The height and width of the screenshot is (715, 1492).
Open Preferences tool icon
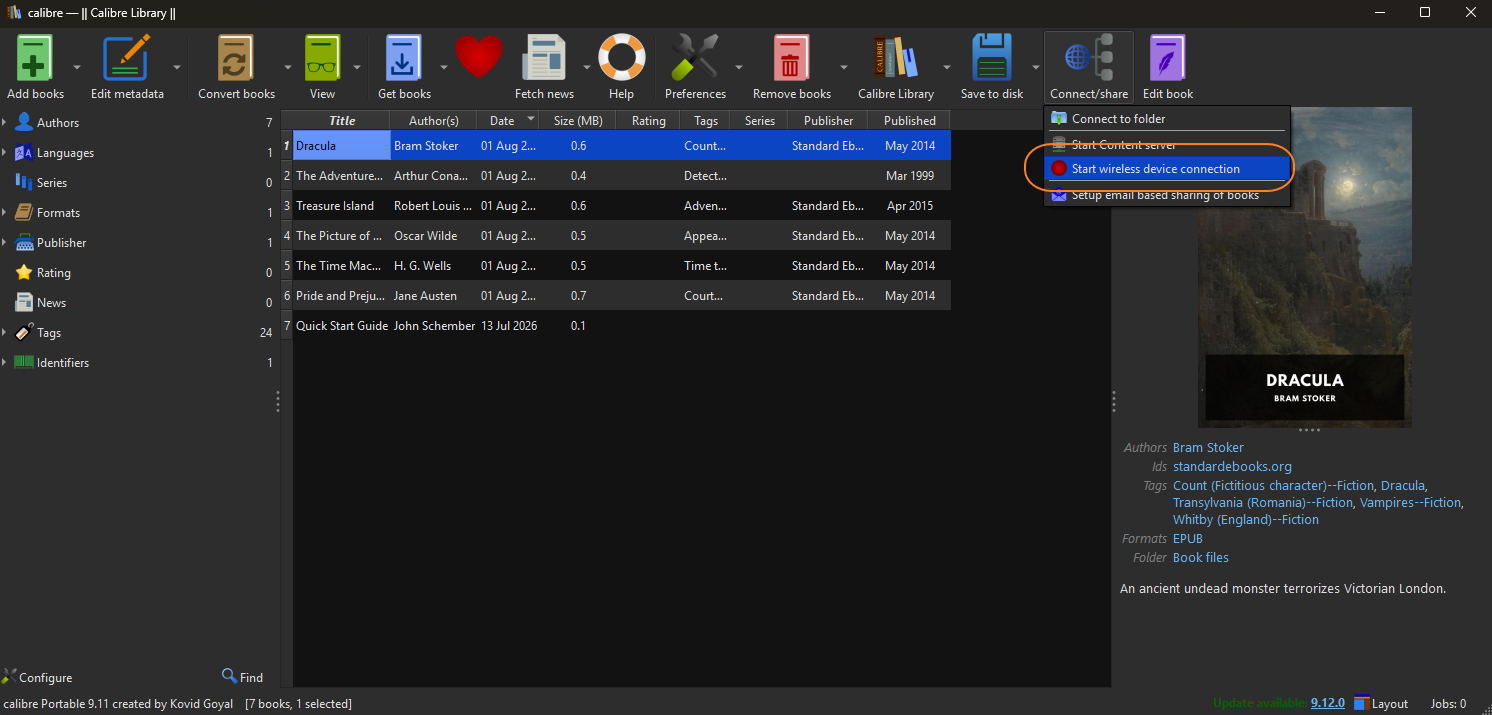click(x=695, y=58)
